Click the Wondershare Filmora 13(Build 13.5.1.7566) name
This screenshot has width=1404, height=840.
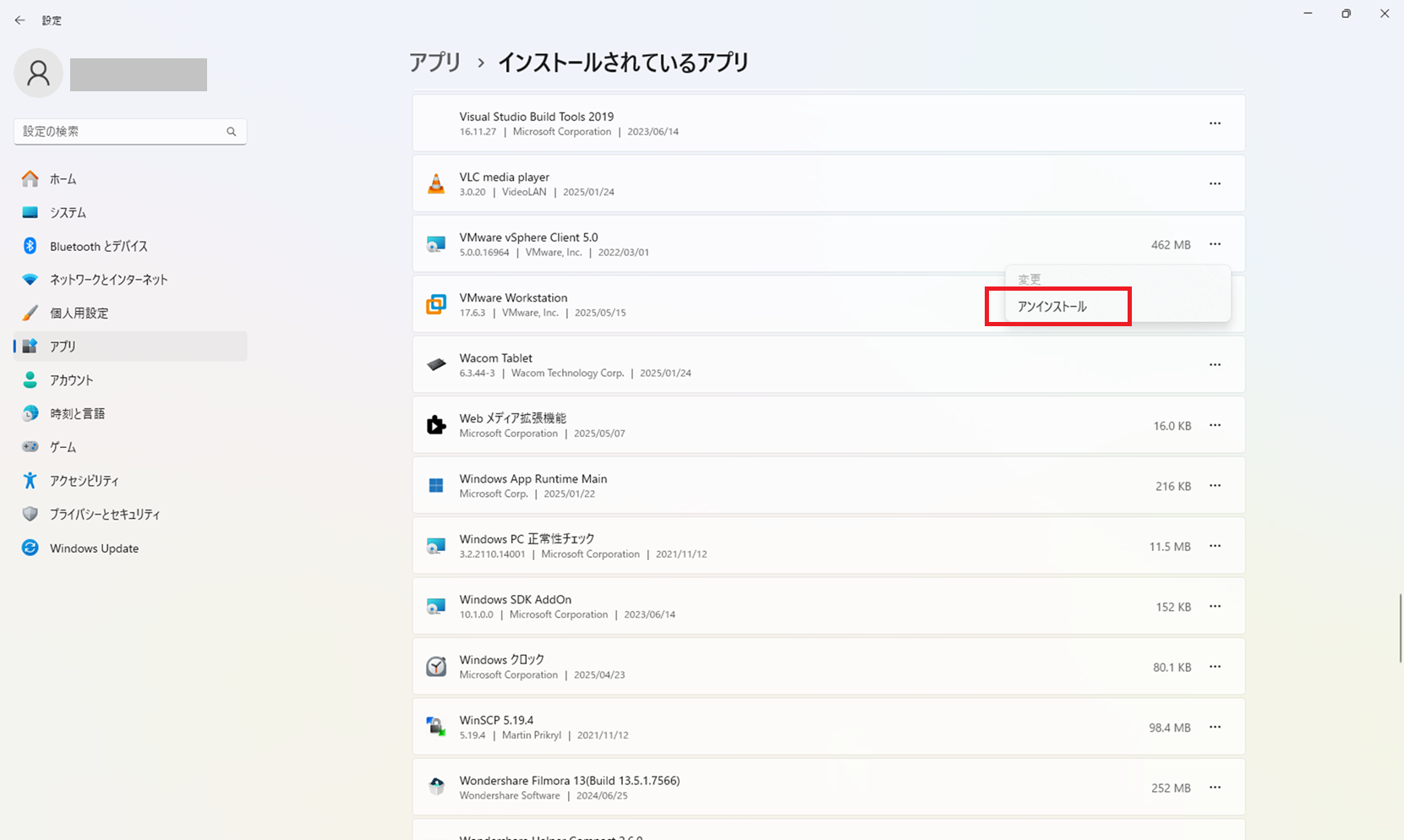(570, 781)
